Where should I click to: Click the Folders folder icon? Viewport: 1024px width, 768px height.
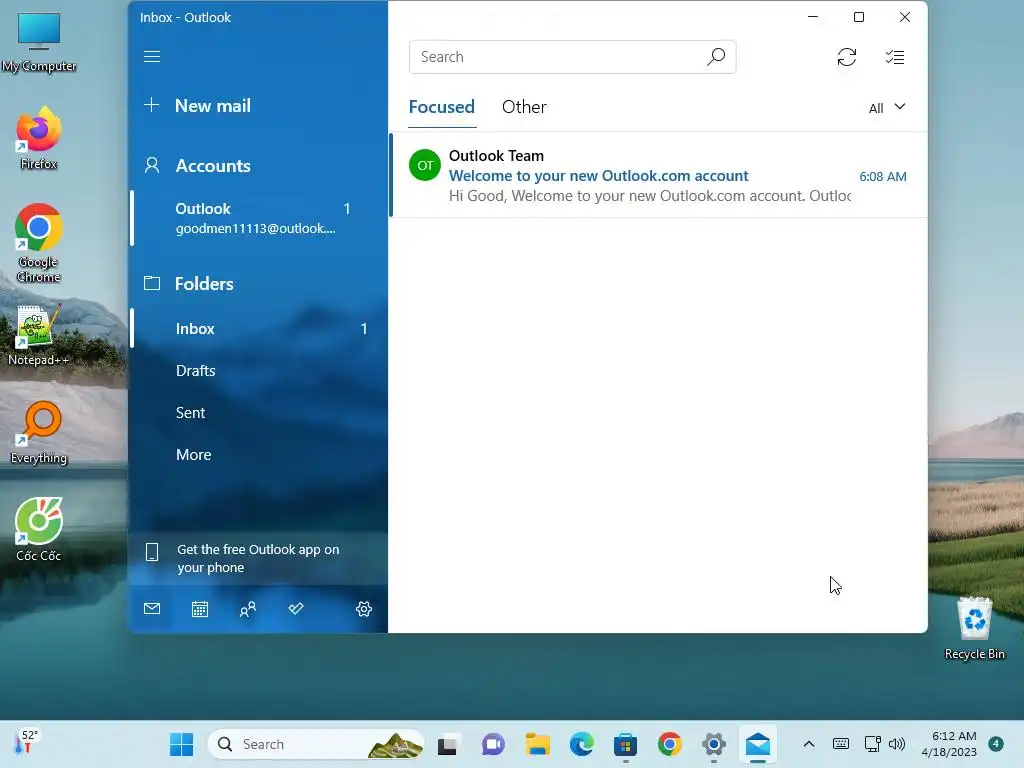[152, 283]
